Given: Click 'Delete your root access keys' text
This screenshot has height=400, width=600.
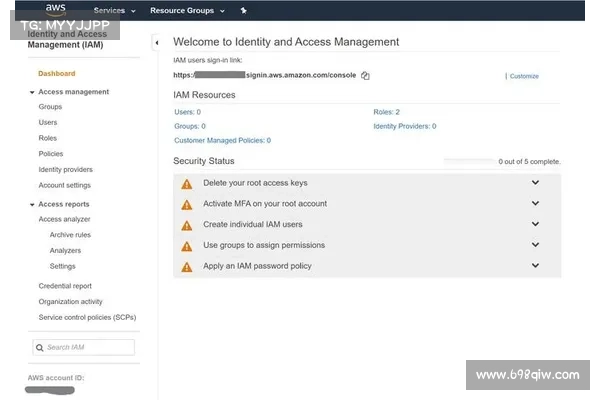Looking at the screenshot, I should point(255,183).
